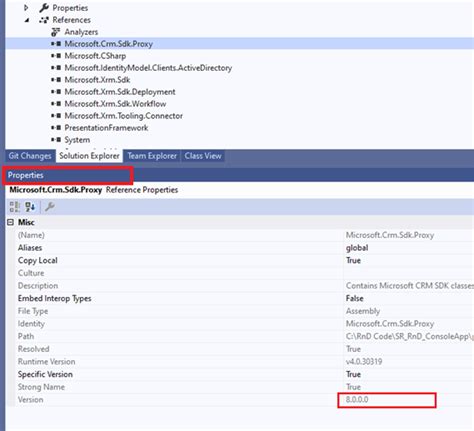Open the Team Explorer tab
Image resolution: width=474 pixels, height=431 pixels.
[x=152, y=156]
